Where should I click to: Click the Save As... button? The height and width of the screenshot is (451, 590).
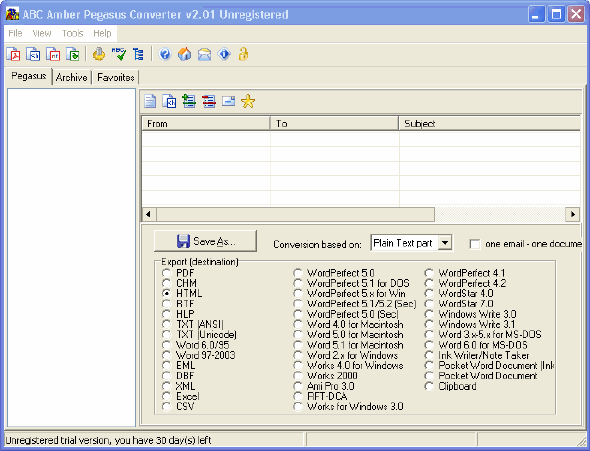[205, 241]
